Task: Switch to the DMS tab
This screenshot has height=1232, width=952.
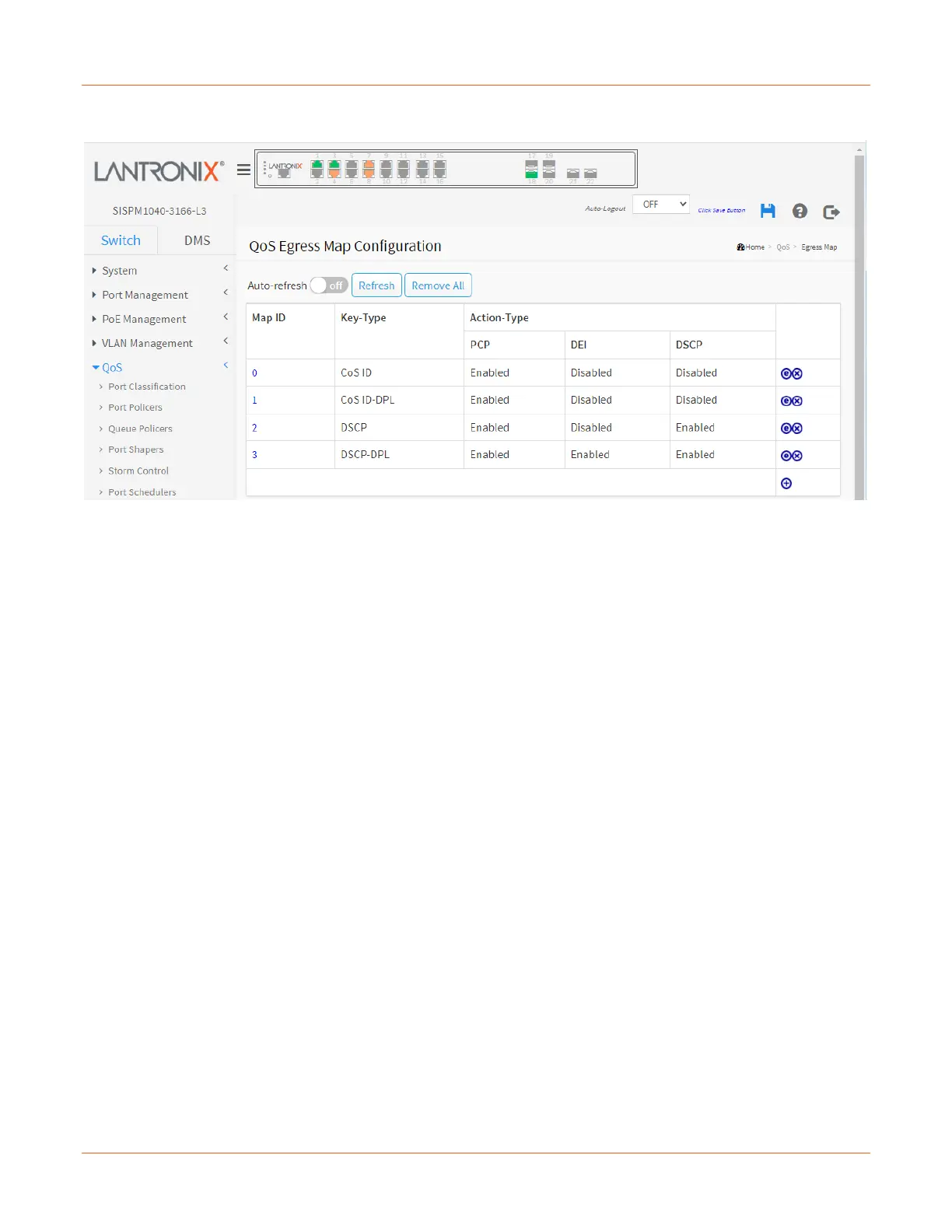Action: point(198,240)
